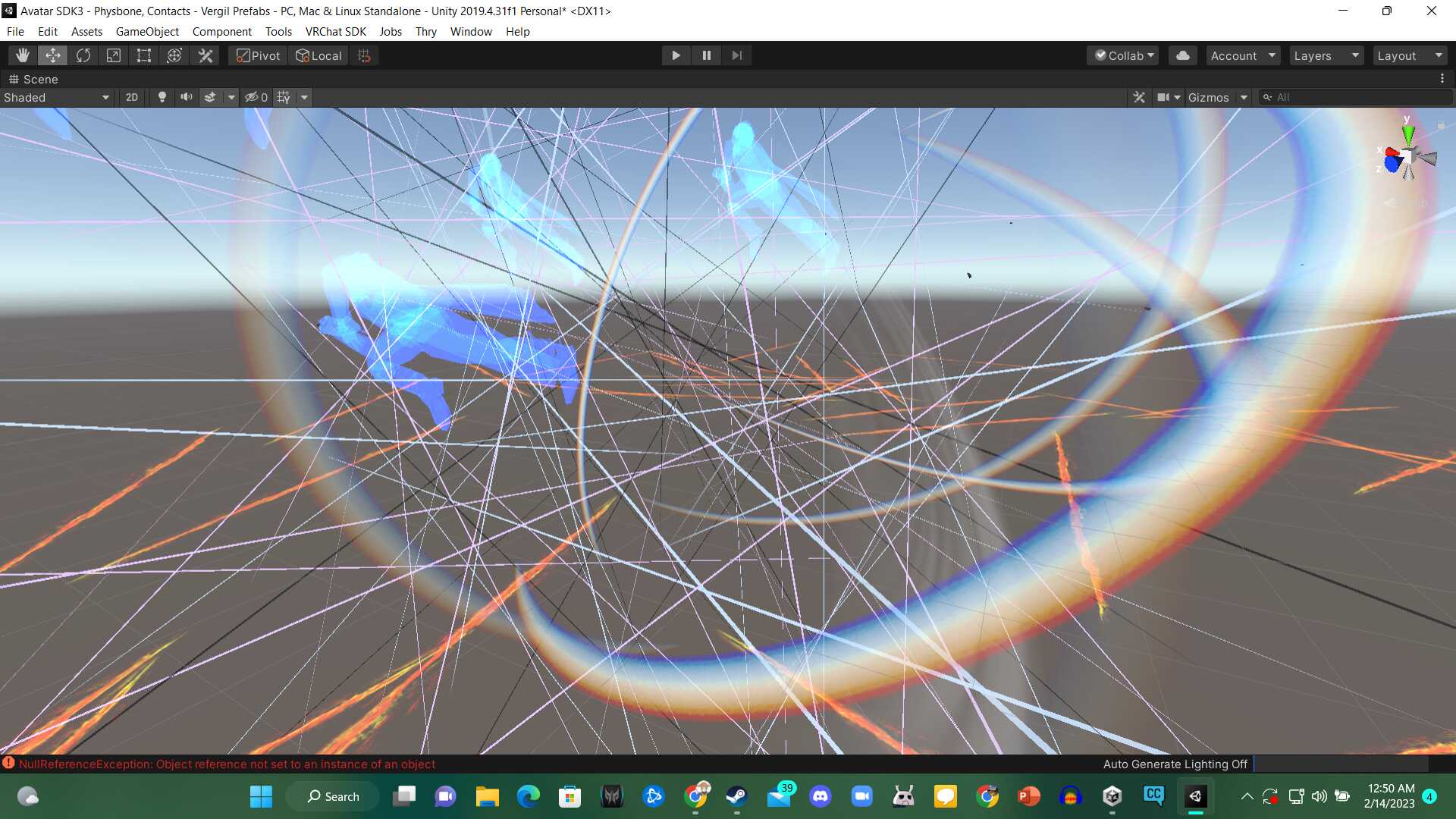Click the Pause button
The height and width of the screenshot is (819, 1456).
(x=706, y=55)
